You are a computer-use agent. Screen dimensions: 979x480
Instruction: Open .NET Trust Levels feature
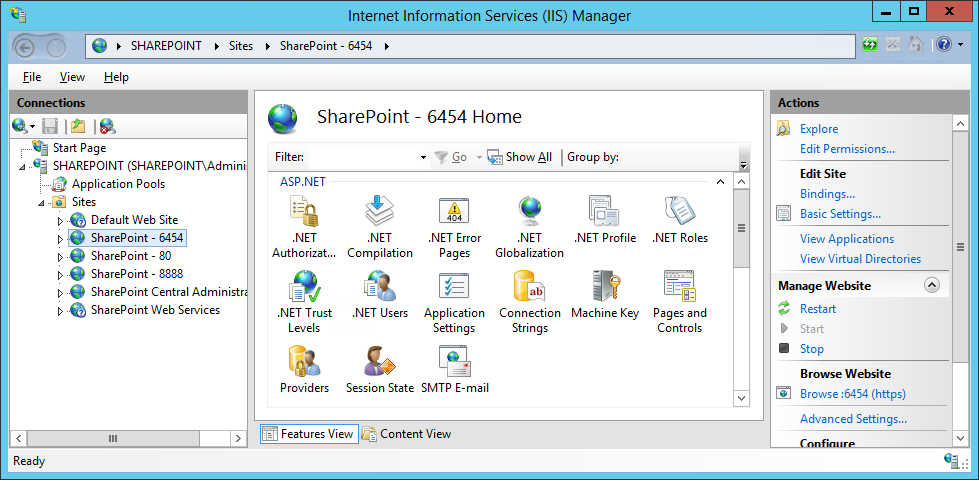click(x=304, y=302)
